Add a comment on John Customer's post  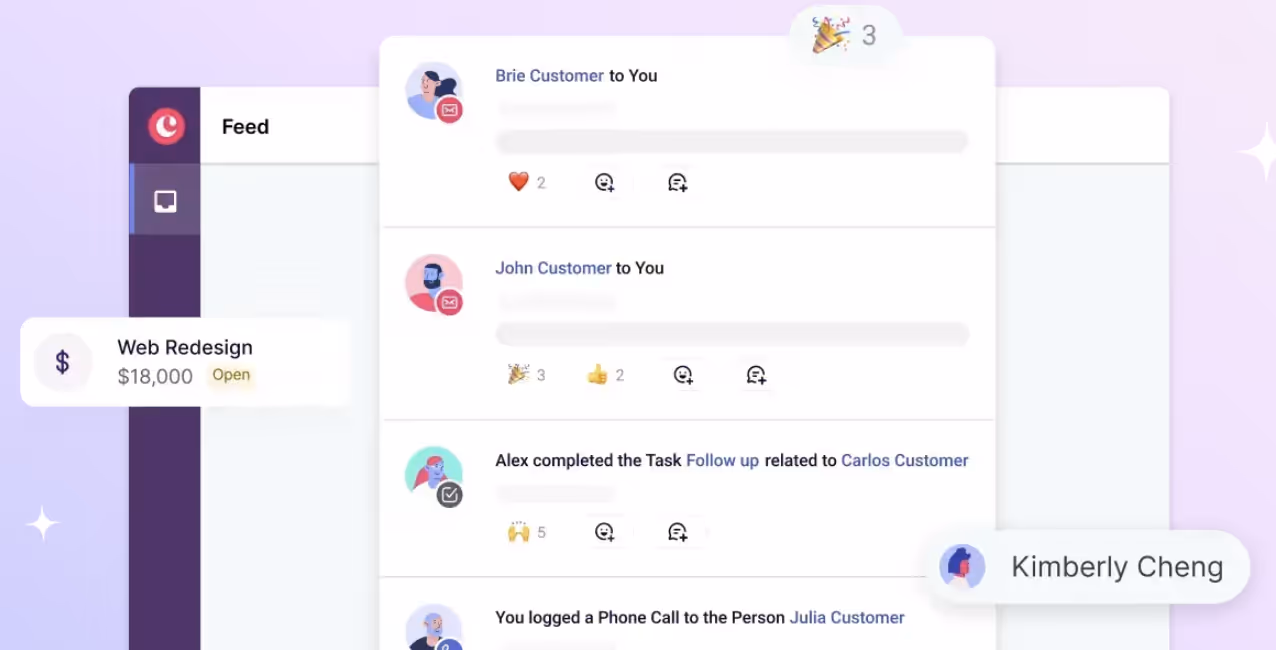pos(756,375)
